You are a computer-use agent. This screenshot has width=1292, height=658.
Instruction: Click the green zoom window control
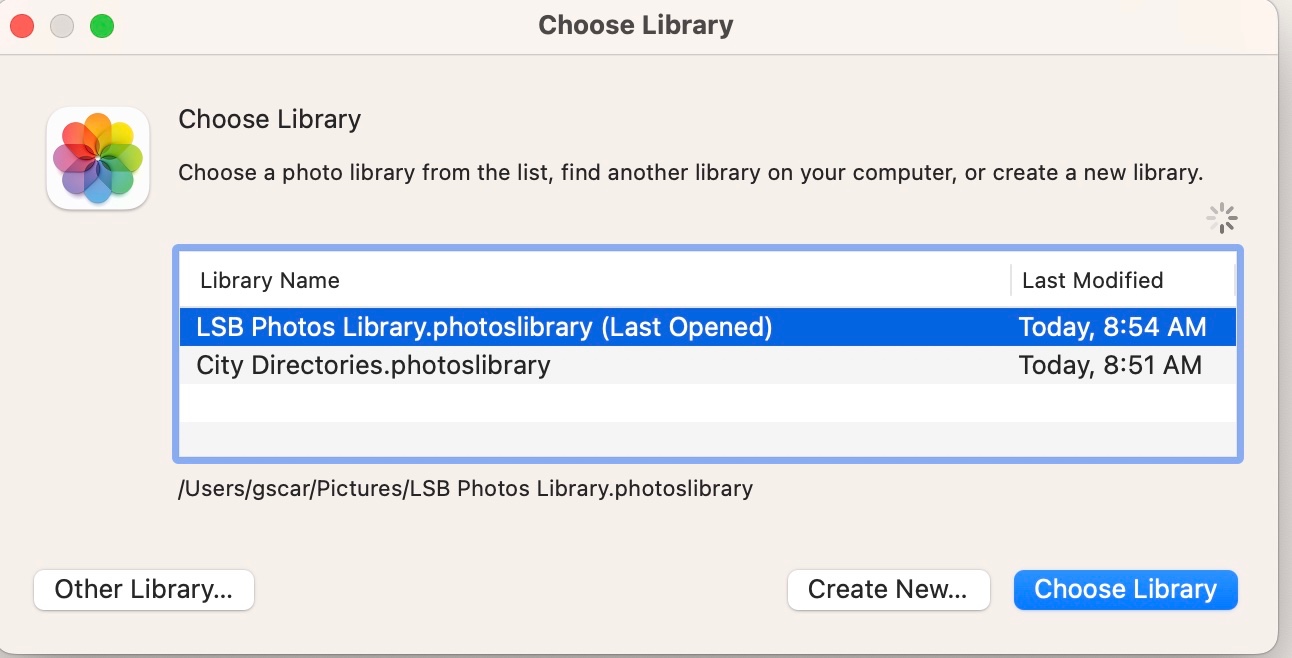click(100, 25)
